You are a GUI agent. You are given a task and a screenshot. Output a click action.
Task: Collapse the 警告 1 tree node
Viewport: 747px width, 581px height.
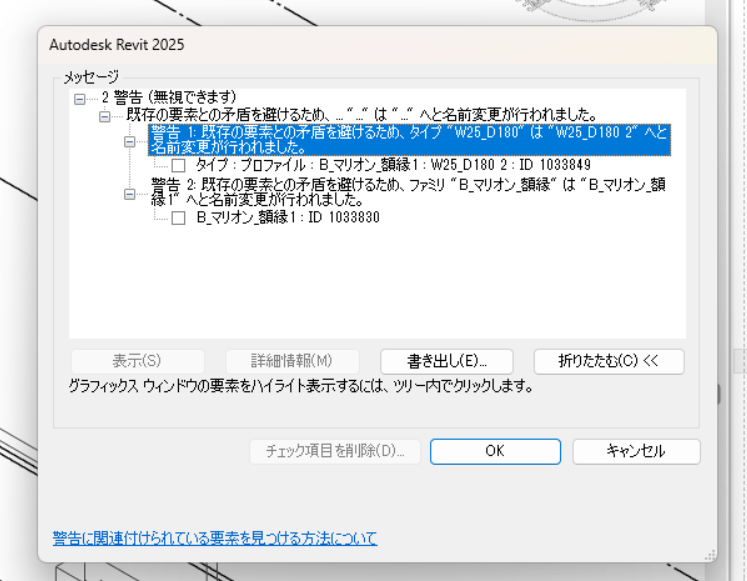(x=129, y=142)
